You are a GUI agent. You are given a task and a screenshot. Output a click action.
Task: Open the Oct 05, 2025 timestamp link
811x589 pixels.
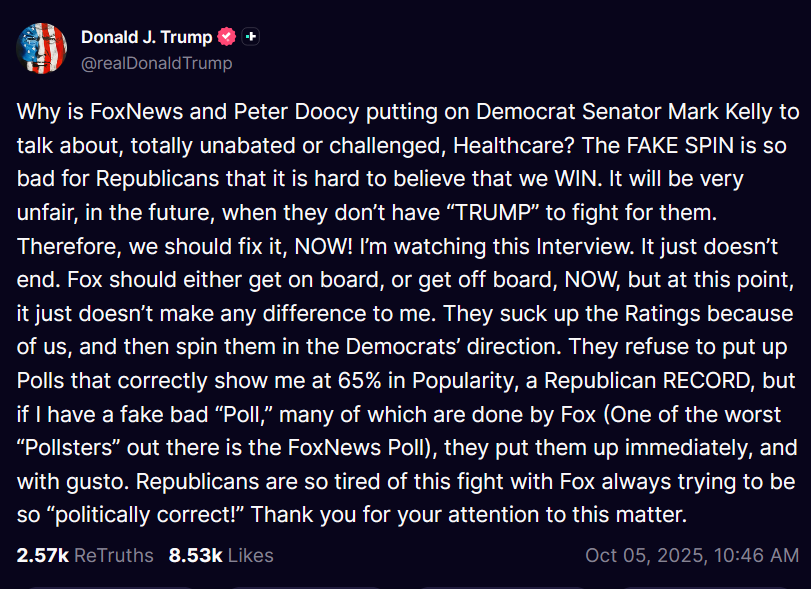coord(692,555)
